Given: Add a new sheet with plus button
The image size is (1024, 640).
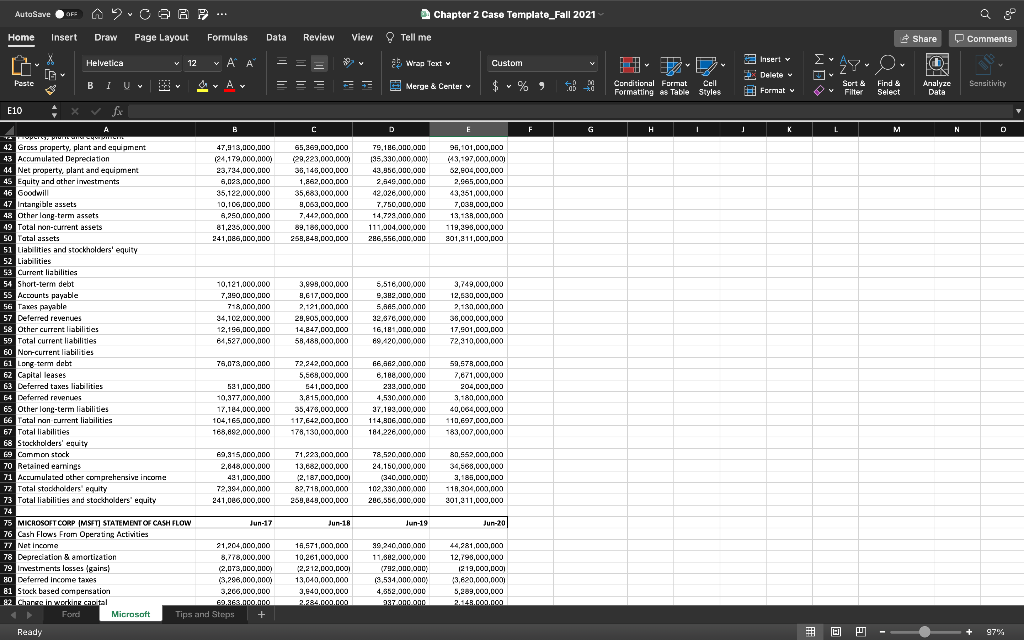Looking at the screenshot, I should [261, 614].
